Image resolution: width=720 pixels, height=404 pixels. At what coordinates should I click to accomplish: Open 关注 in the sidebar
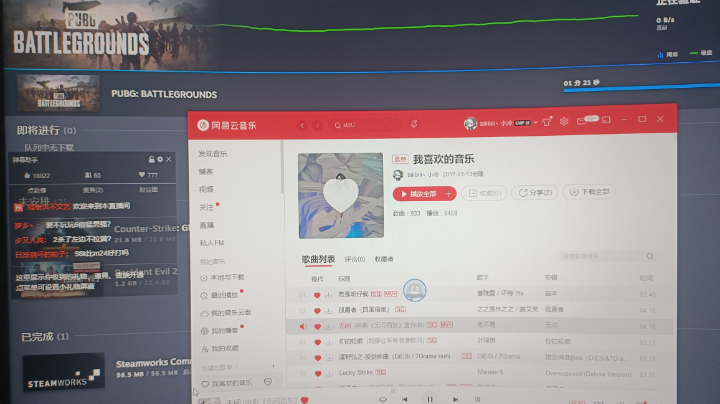click(207, 207)
